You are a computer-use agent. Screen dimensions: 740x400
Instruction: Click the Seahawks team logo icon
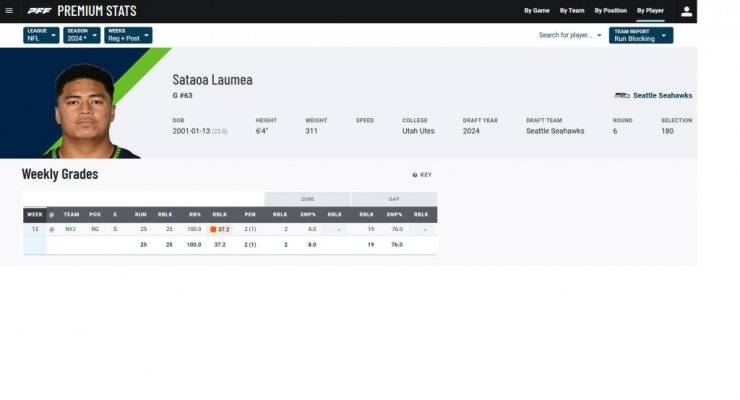pos(622,95)
